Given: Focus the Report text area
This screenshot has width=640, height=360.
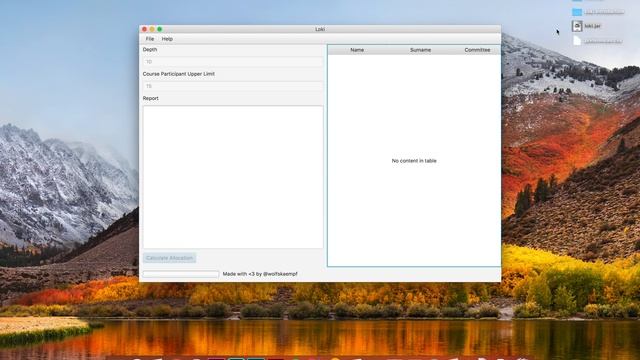Looking at the screenshot, I should pos(233,177).
